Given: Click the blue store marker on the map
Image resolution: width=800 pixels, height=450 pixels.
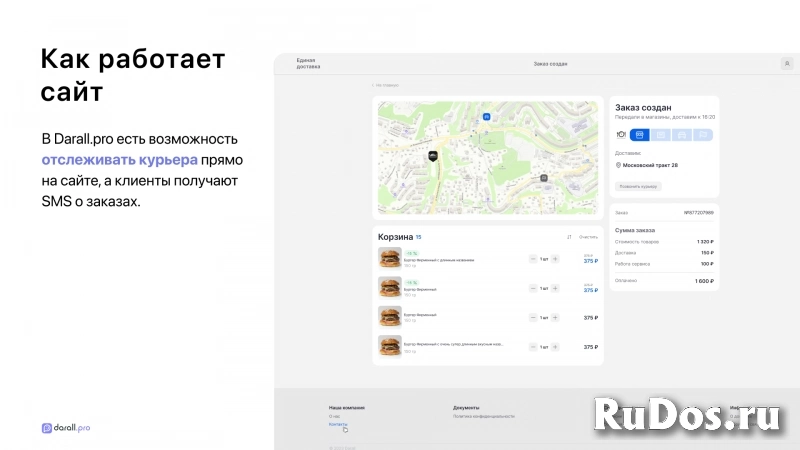Looking at the screenshot, I should tap(487, 117).
